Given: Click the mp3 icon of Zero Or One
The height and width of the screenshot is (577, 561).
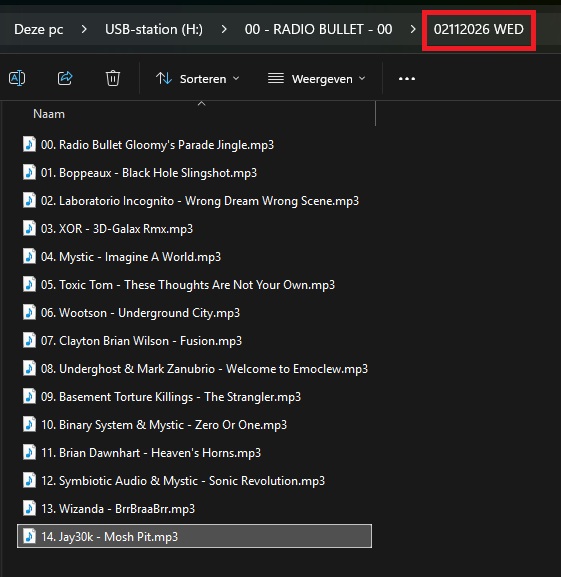Looking at the screenshot, I should [x=29, y=424].
